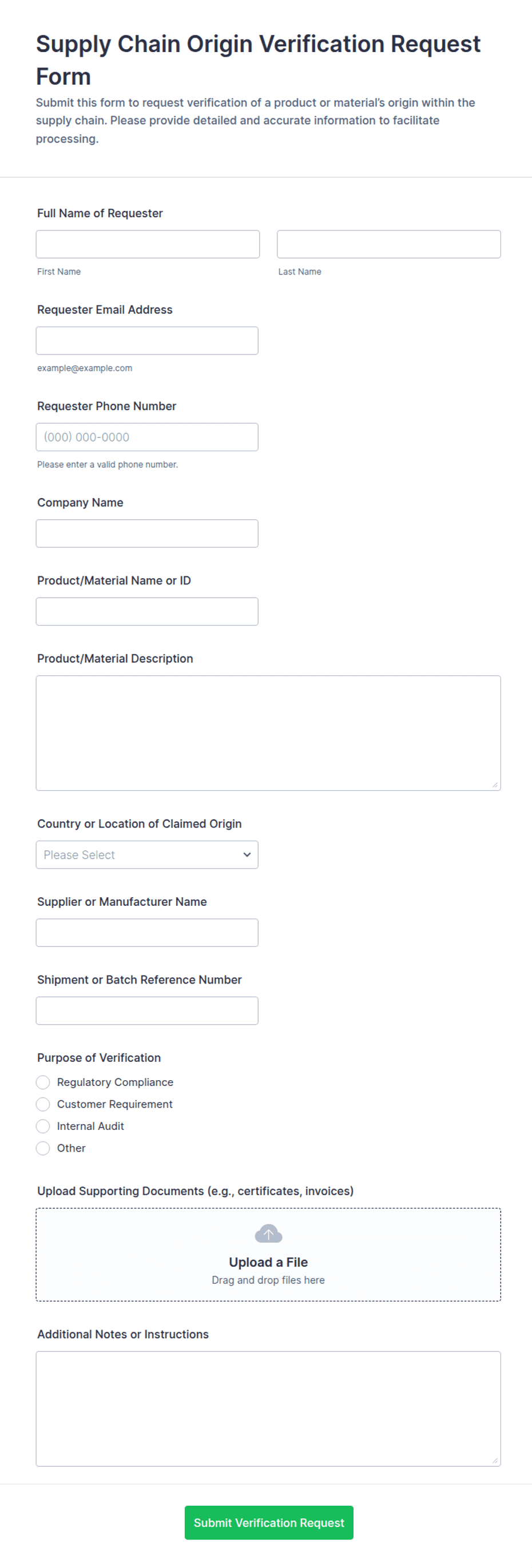The width and height of the screenshot is (532, 1568).
Task: Click the Product/Material Name or ID field
Action: coord(146,611)
